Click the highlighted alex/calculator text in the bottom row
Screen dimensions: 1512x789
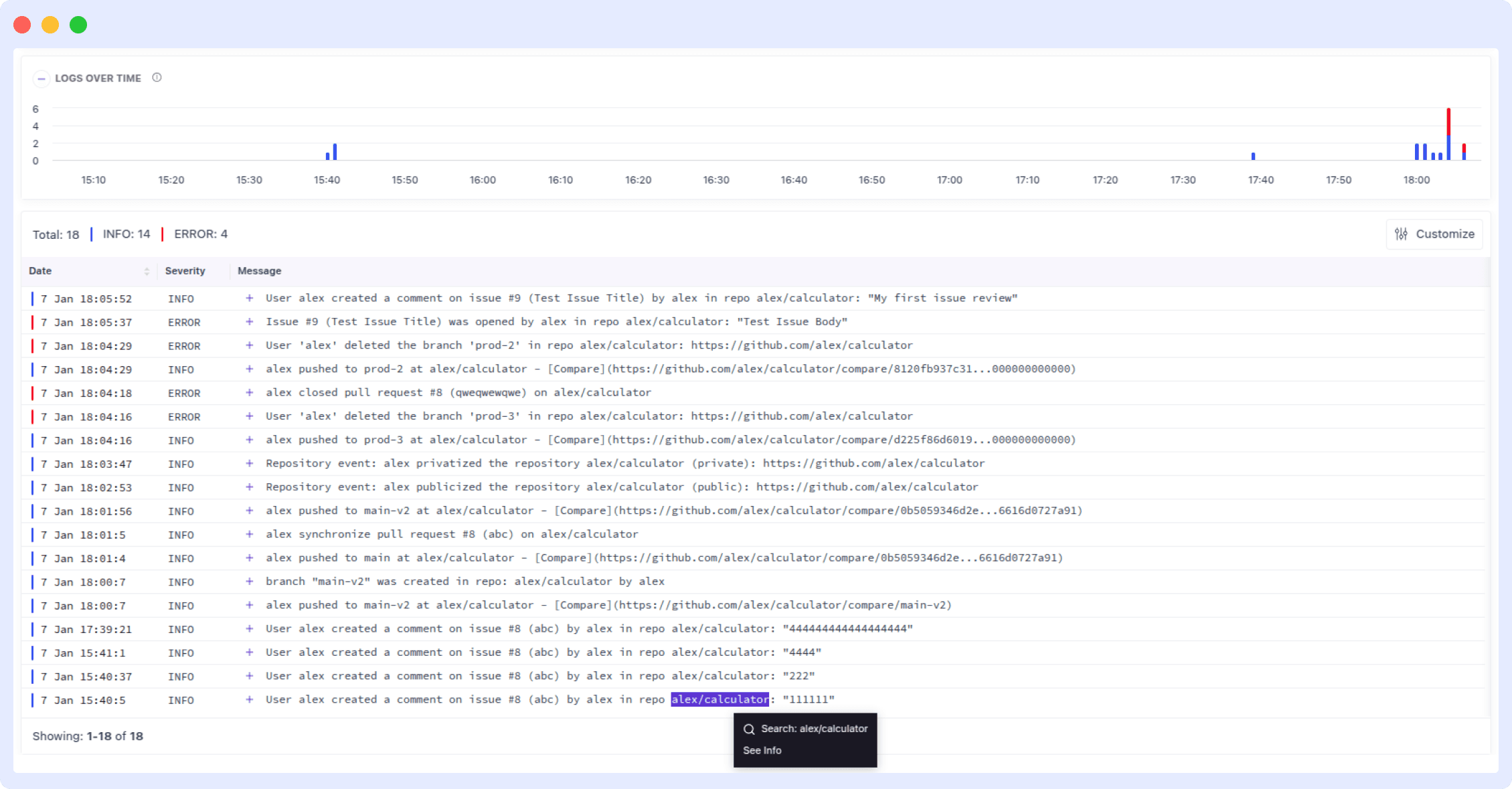[x=719, y=699]
